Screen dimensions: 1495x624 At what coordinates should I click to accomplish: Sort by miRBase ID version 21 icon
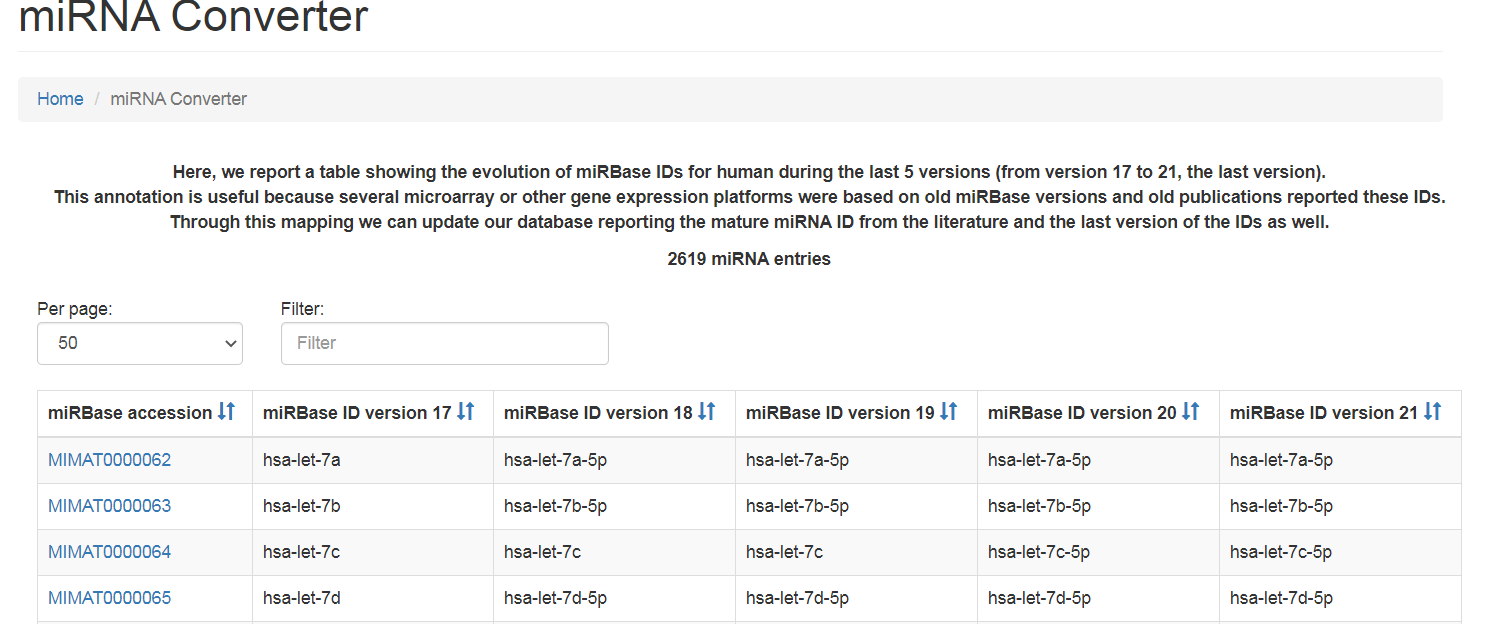point(1432,412)
